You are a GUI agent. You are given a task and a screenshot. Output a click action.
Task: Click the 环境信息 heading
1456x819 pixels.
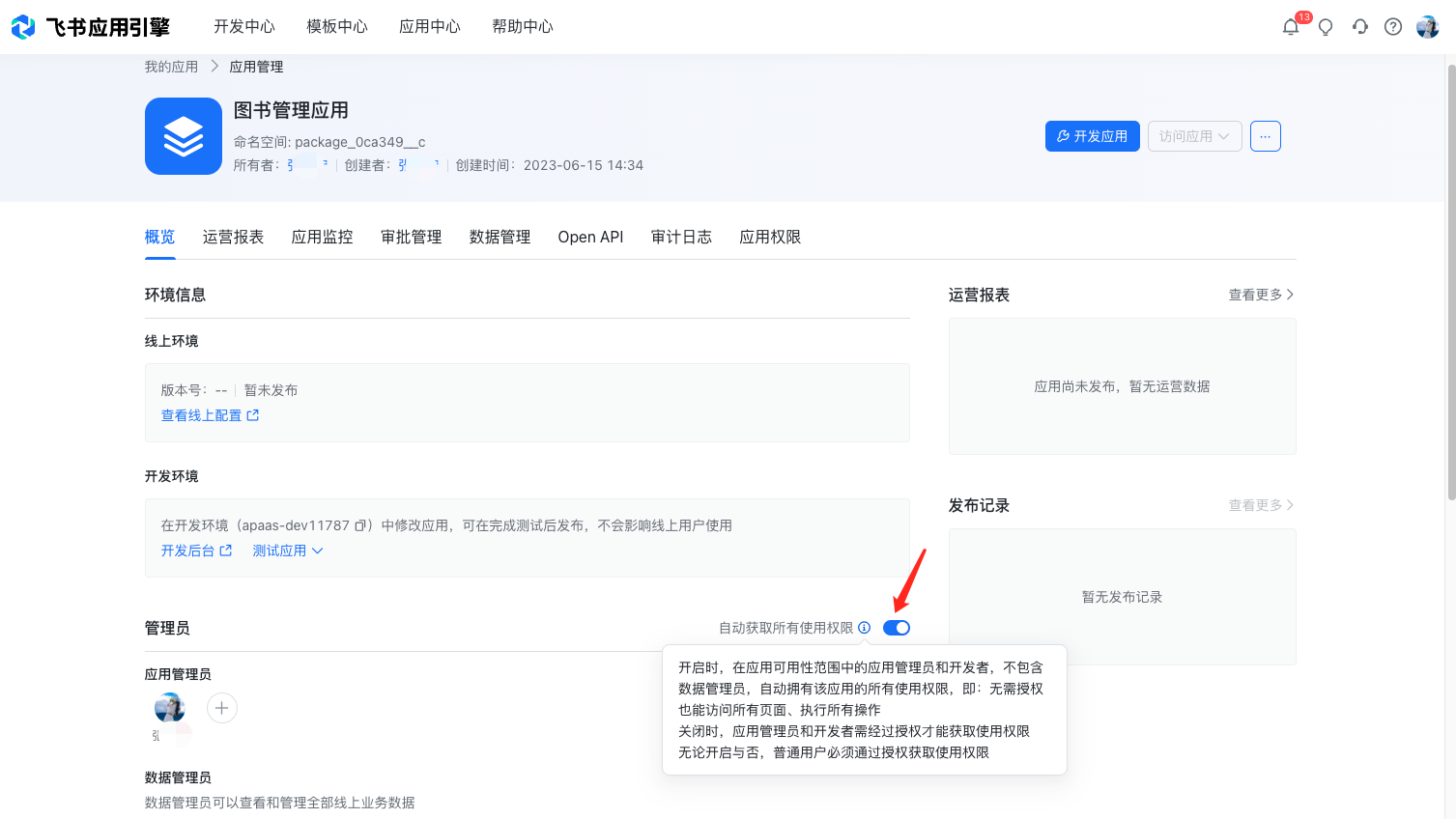coord(175,295)
